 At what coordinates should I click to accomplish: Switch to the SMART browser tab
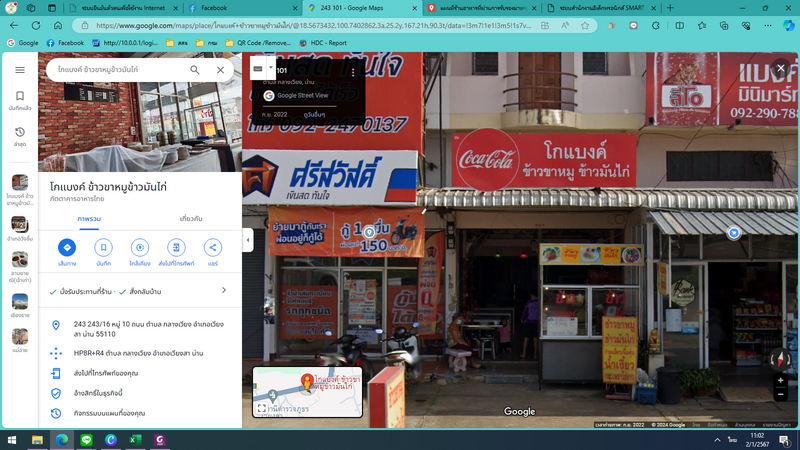click(601, 8)
